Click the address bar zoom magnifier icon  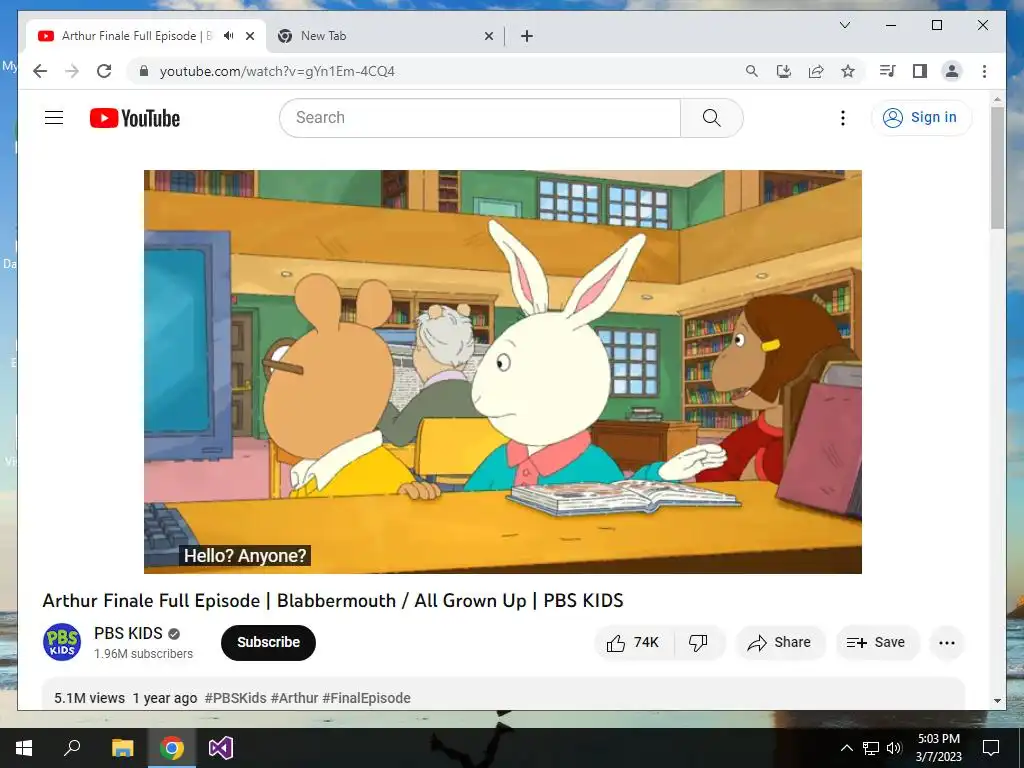[x=752, y=71]
